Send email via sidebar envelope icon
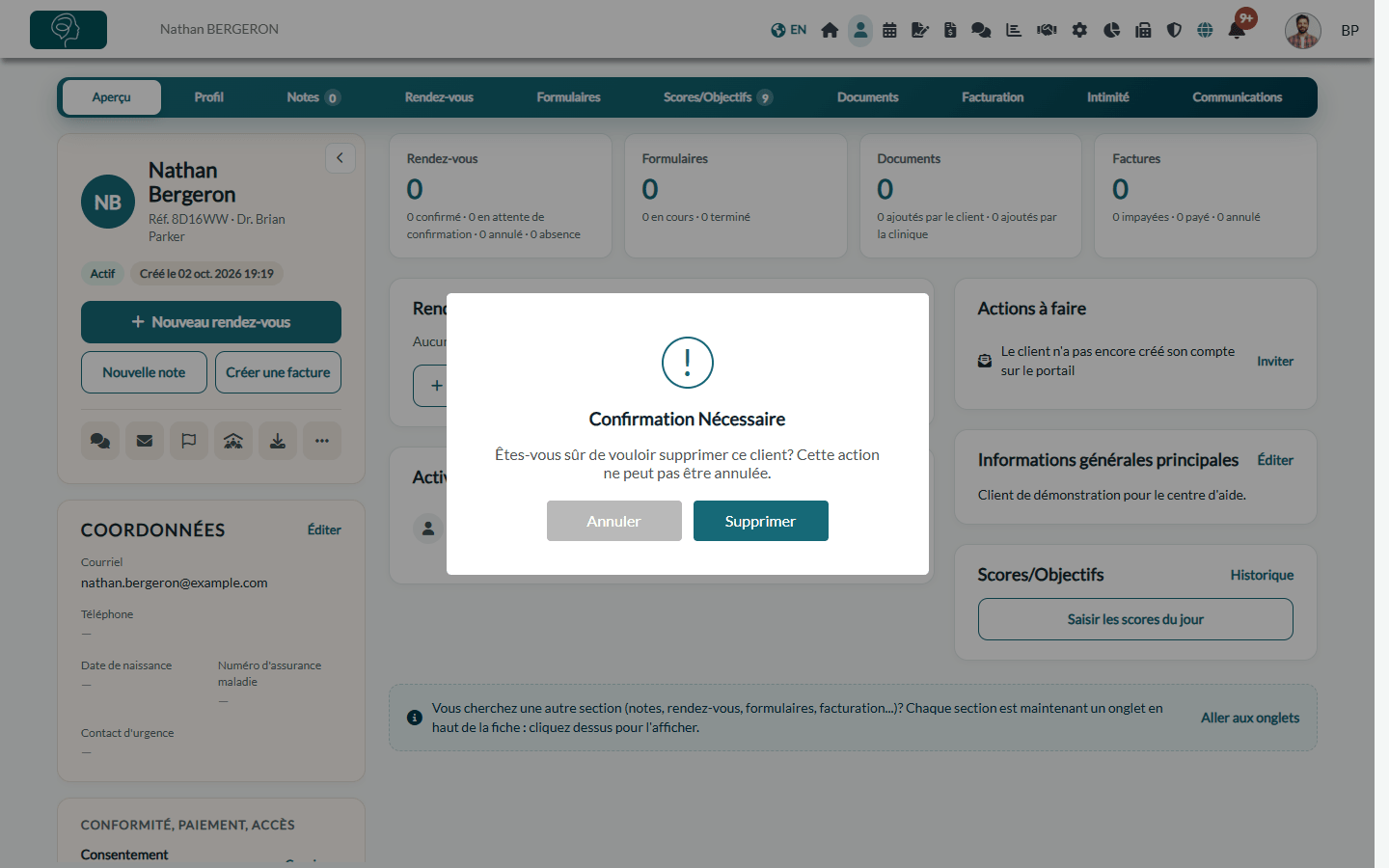Viewport: 1389px width, 868px height. 145,441
